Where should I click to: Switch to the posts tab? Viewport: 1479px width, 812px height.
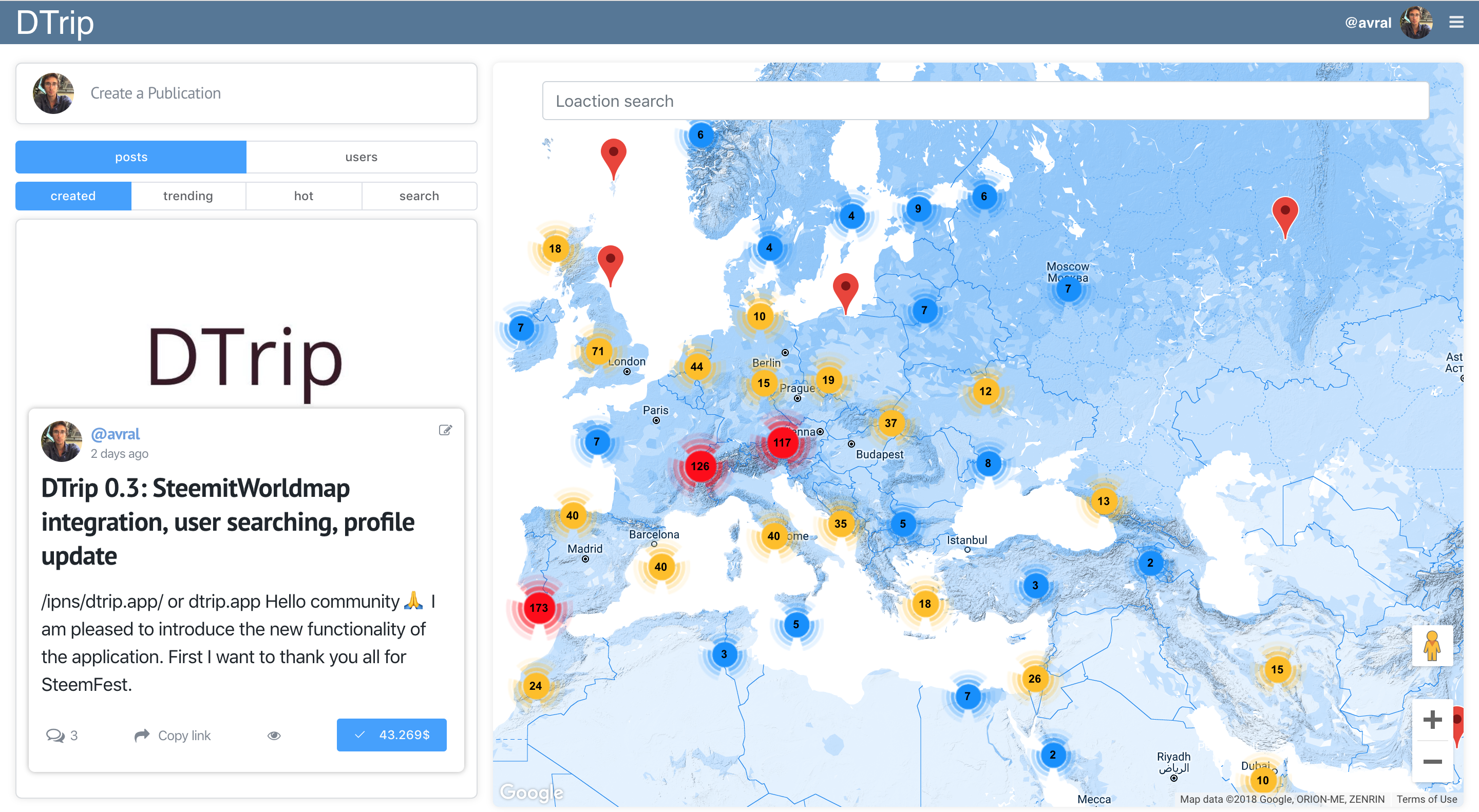point(131,157)
